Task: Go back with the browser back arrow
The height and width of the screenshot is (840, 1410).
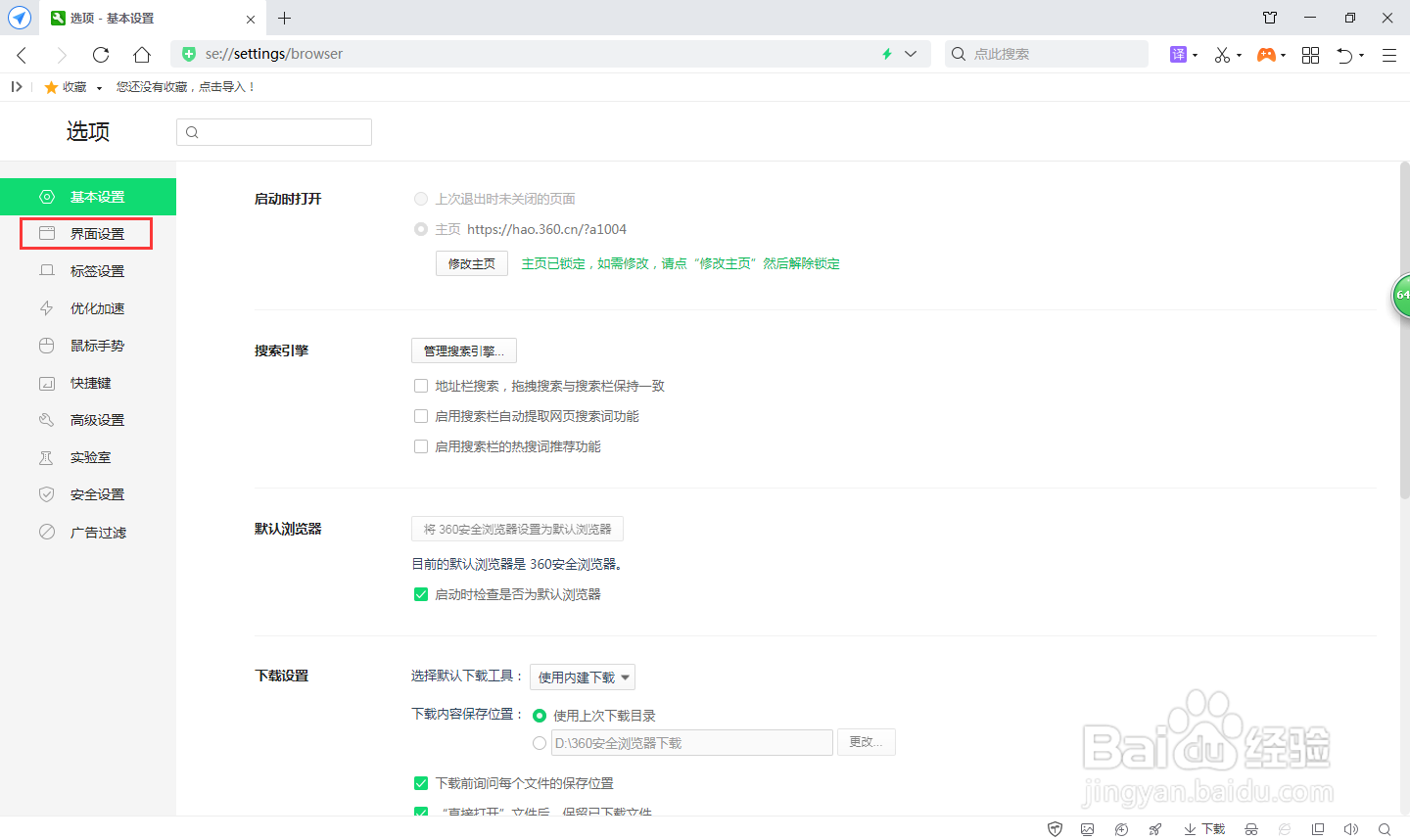Action: [22, 55]
